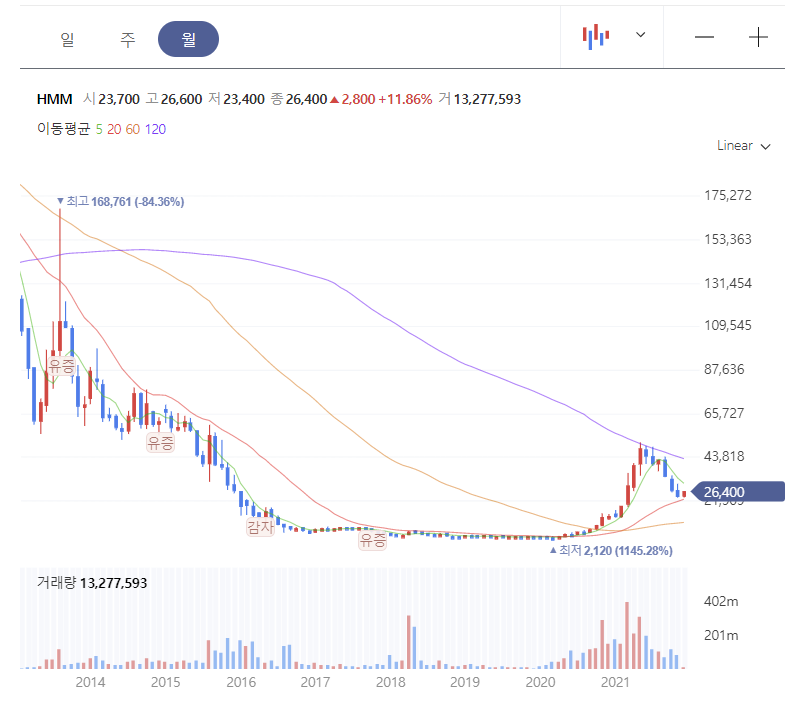Click the tall red 2018 volume bar
Screen dimensions: 796x711
pyautogui.click(x=409, y=642)
